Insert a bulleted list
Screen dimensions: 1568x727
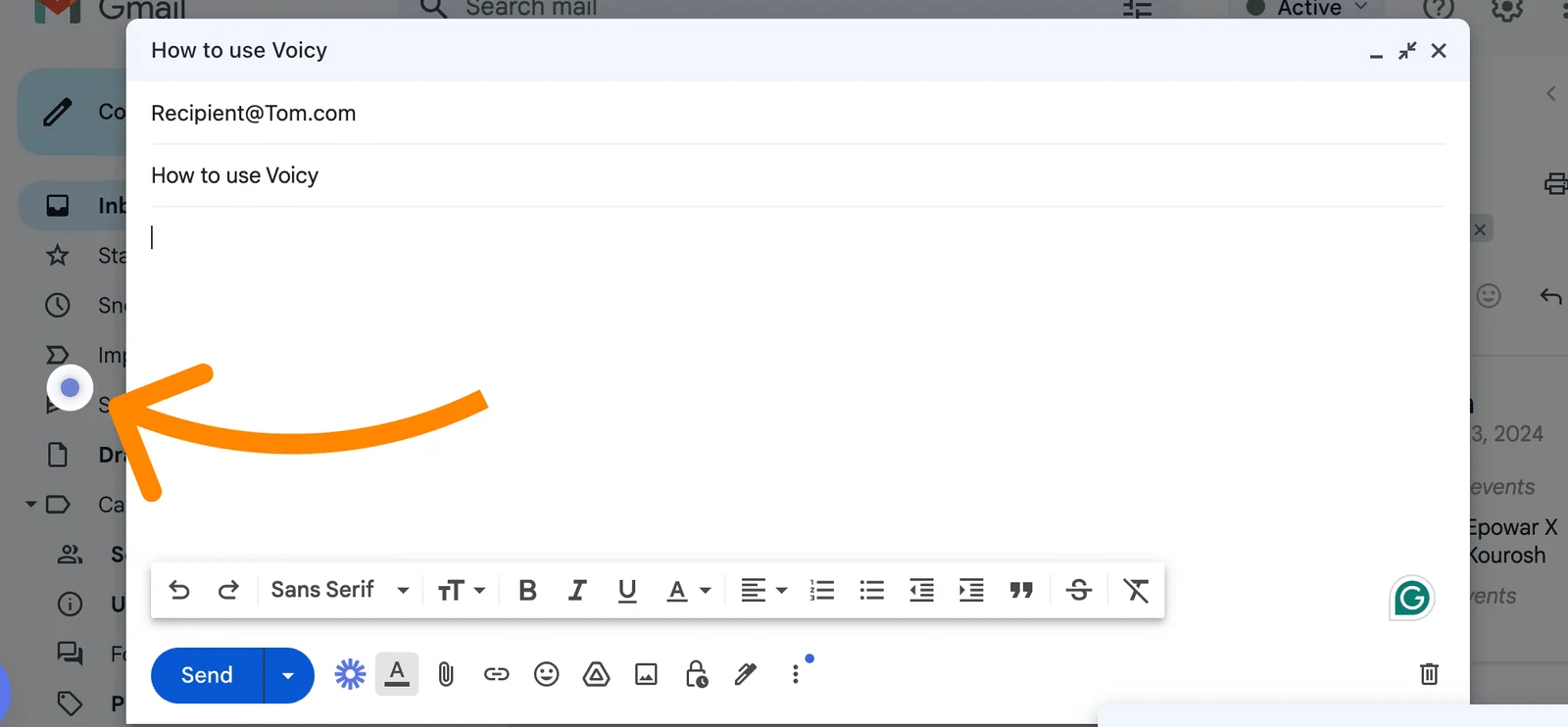[871, 590]
